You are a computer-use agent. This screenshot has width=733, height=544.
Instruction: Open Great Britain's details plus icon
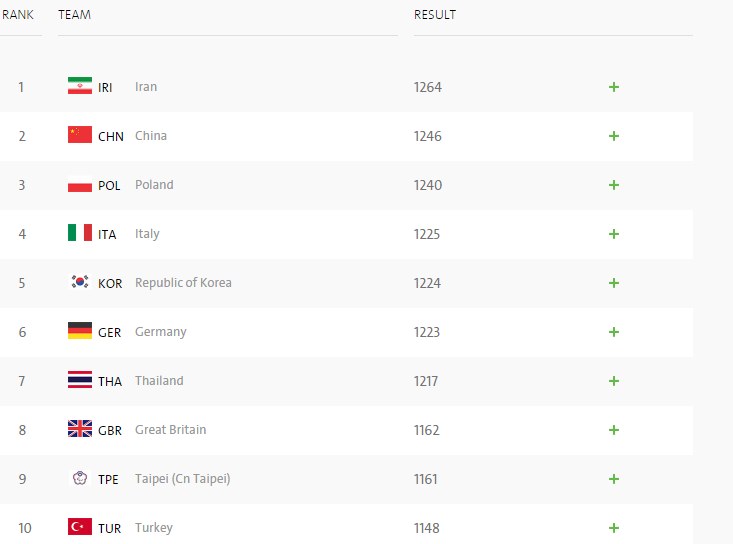pyautogui.click(x=614, y=430)
